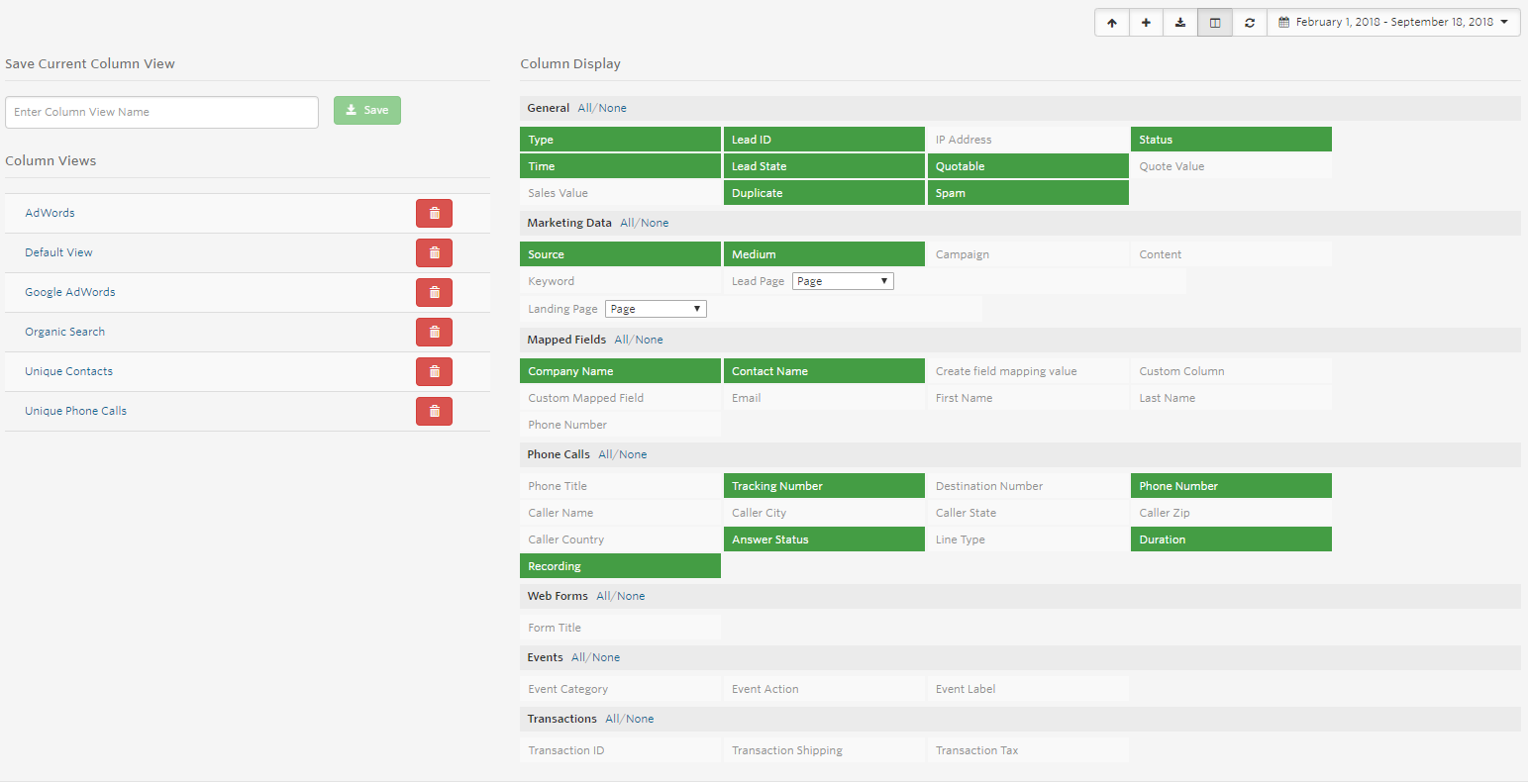Open the Landing Page dropdown
This screenshot has height=784, width=1528.
(x=656, y=308)
